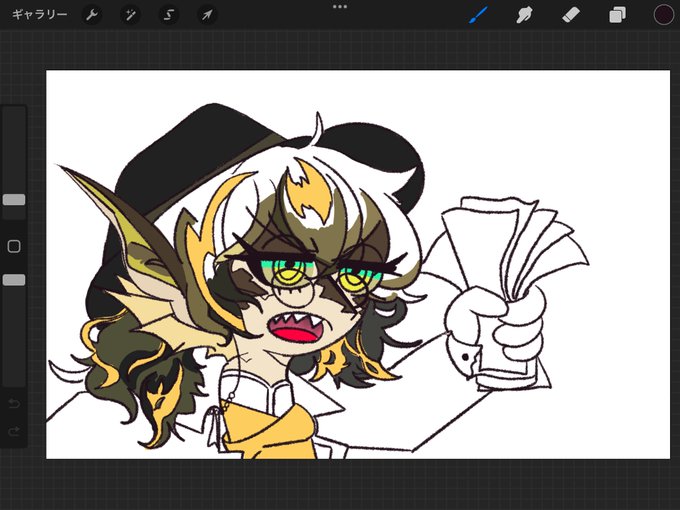Activate the Transform arrow tool
The height and width of the screenshot is (510, 680).
207,15
